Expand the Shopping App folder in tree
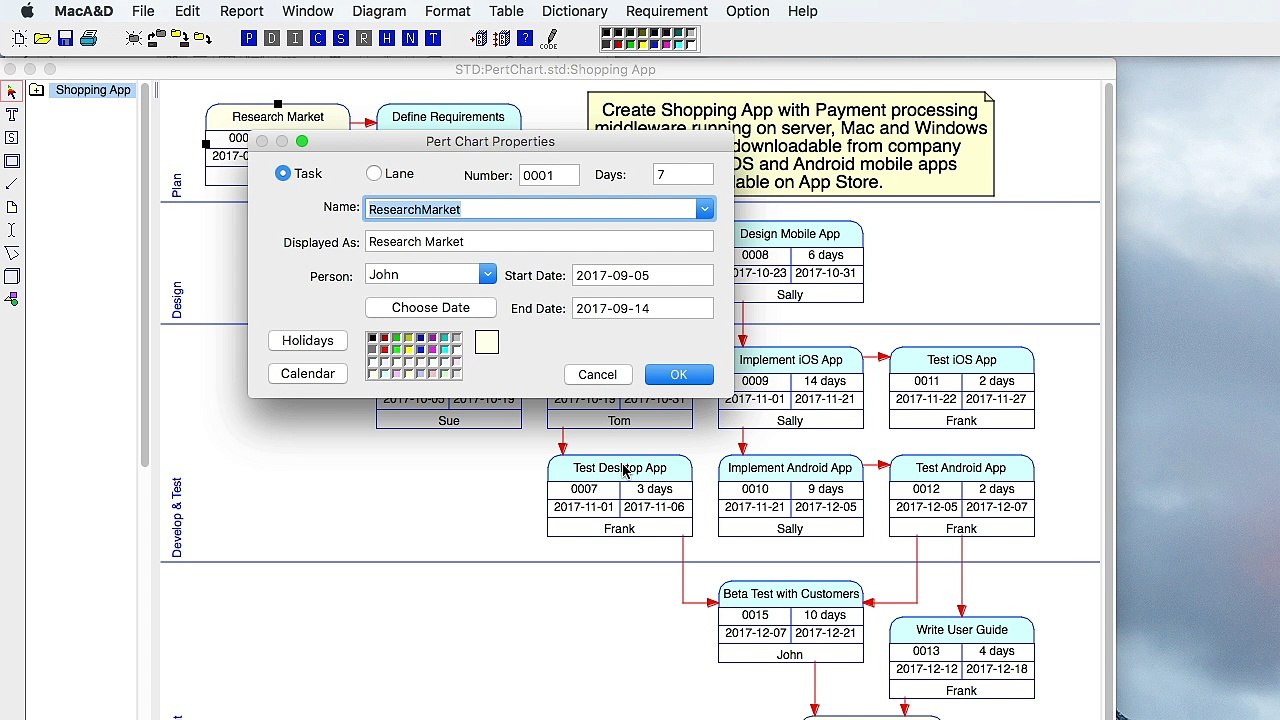The image size is (1280, 720). (36, 90)
